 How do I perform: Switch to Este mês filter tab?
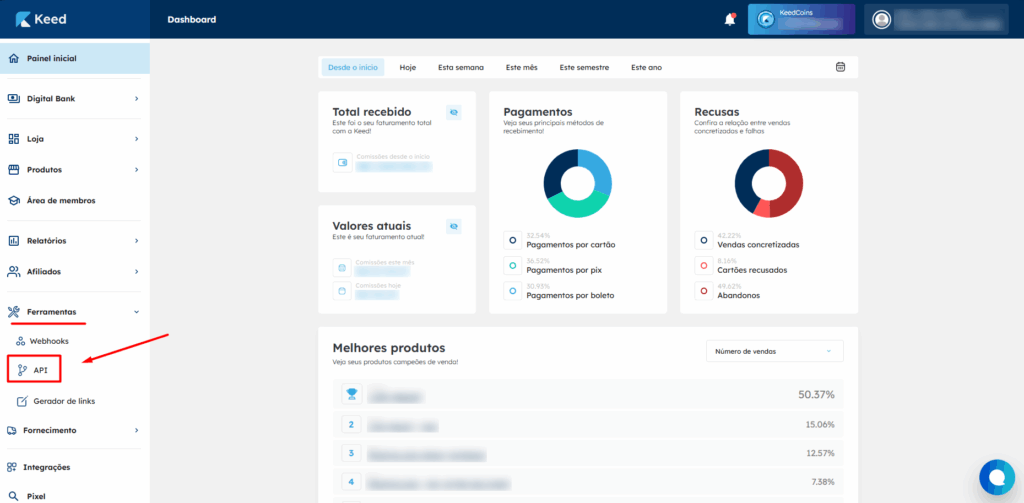(x=521, y=67)
